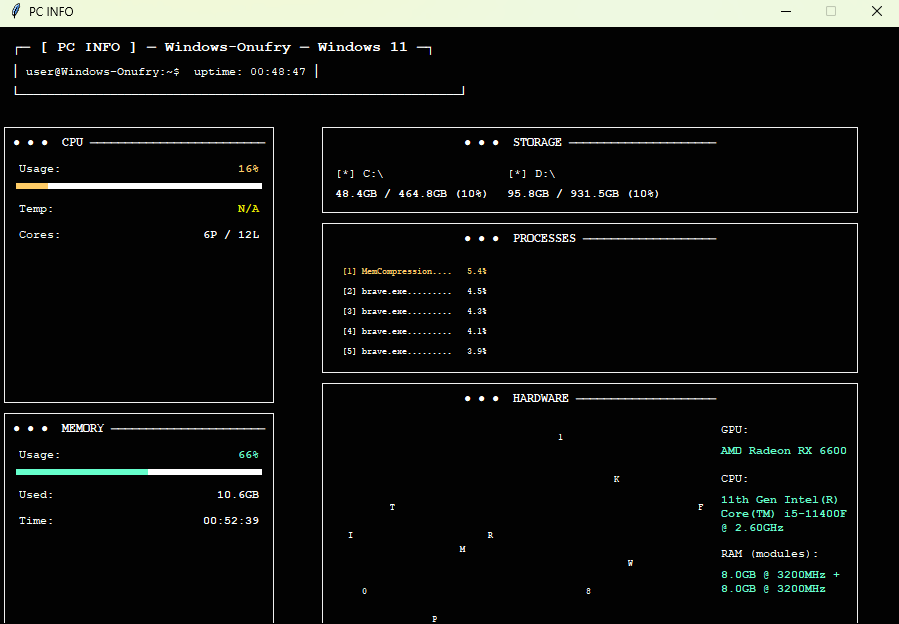Click the 48.4GB / 464.8GB storage value
The height and width of the screenshot is (624, 899).
tap(411, 194)
